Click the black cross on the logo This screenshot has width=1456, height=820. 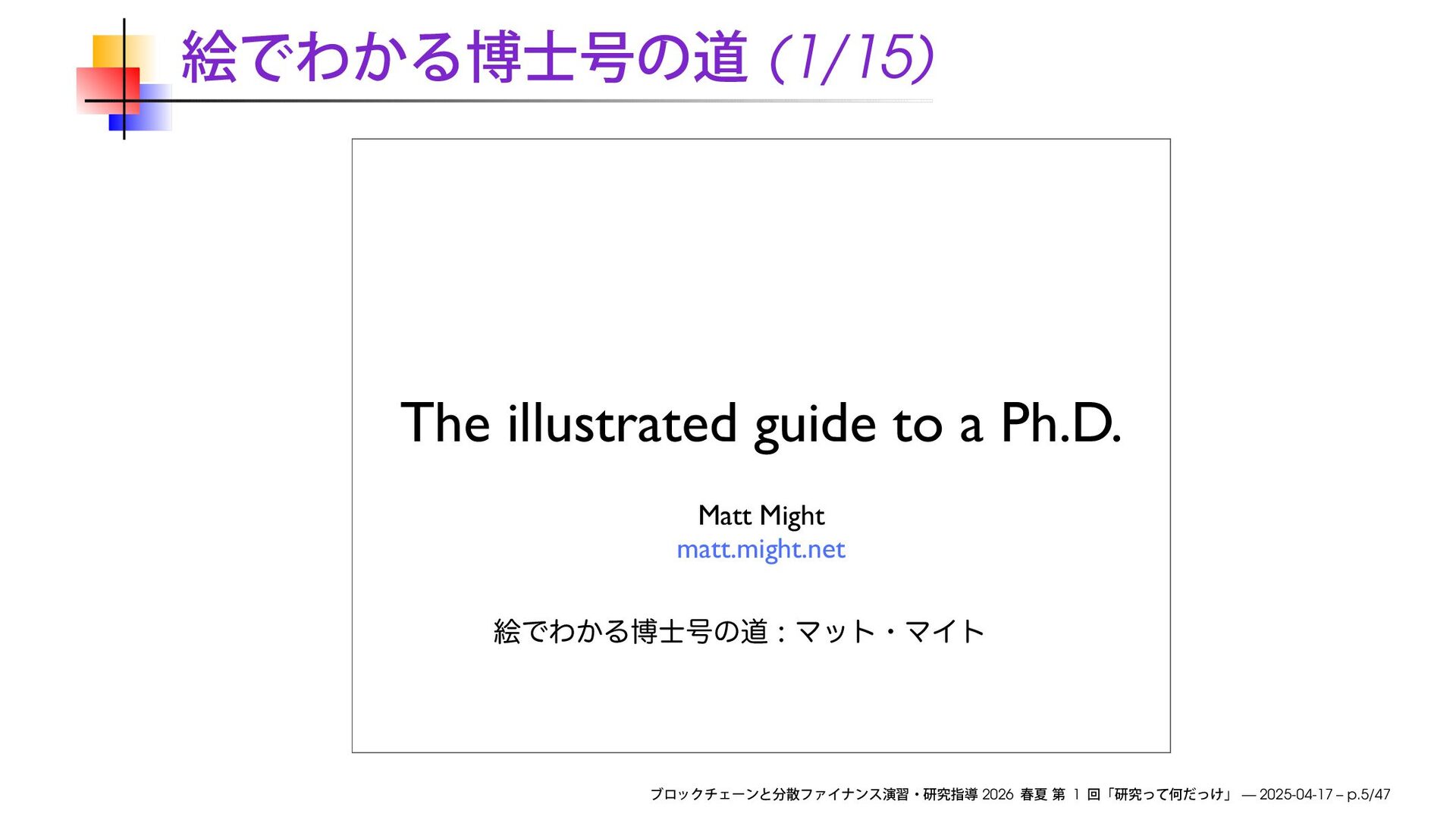point(124,100)
